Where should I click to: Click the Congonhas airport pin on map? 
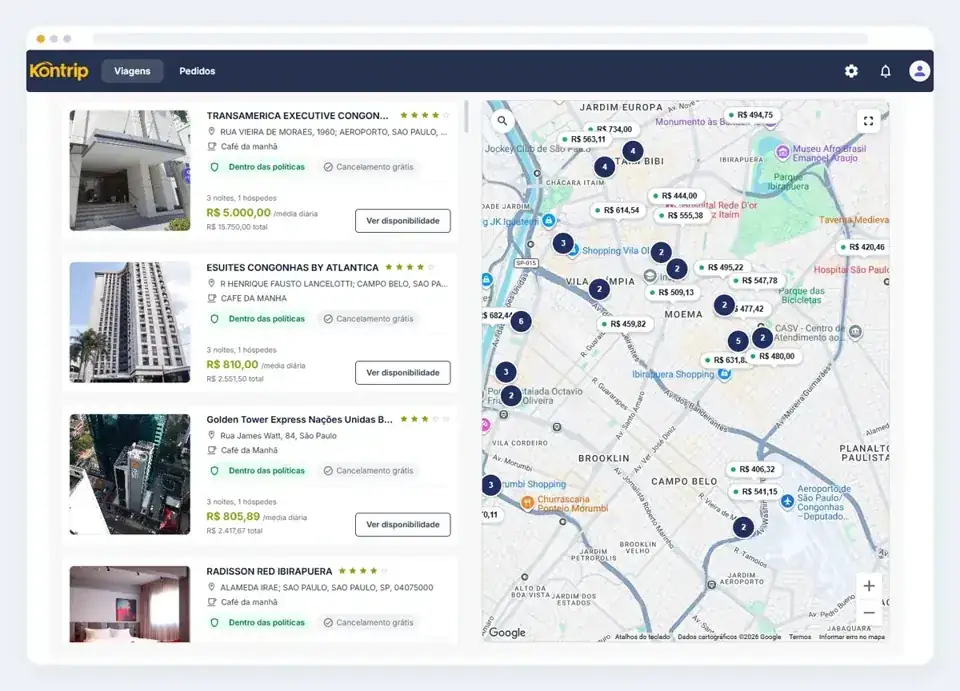787,501
